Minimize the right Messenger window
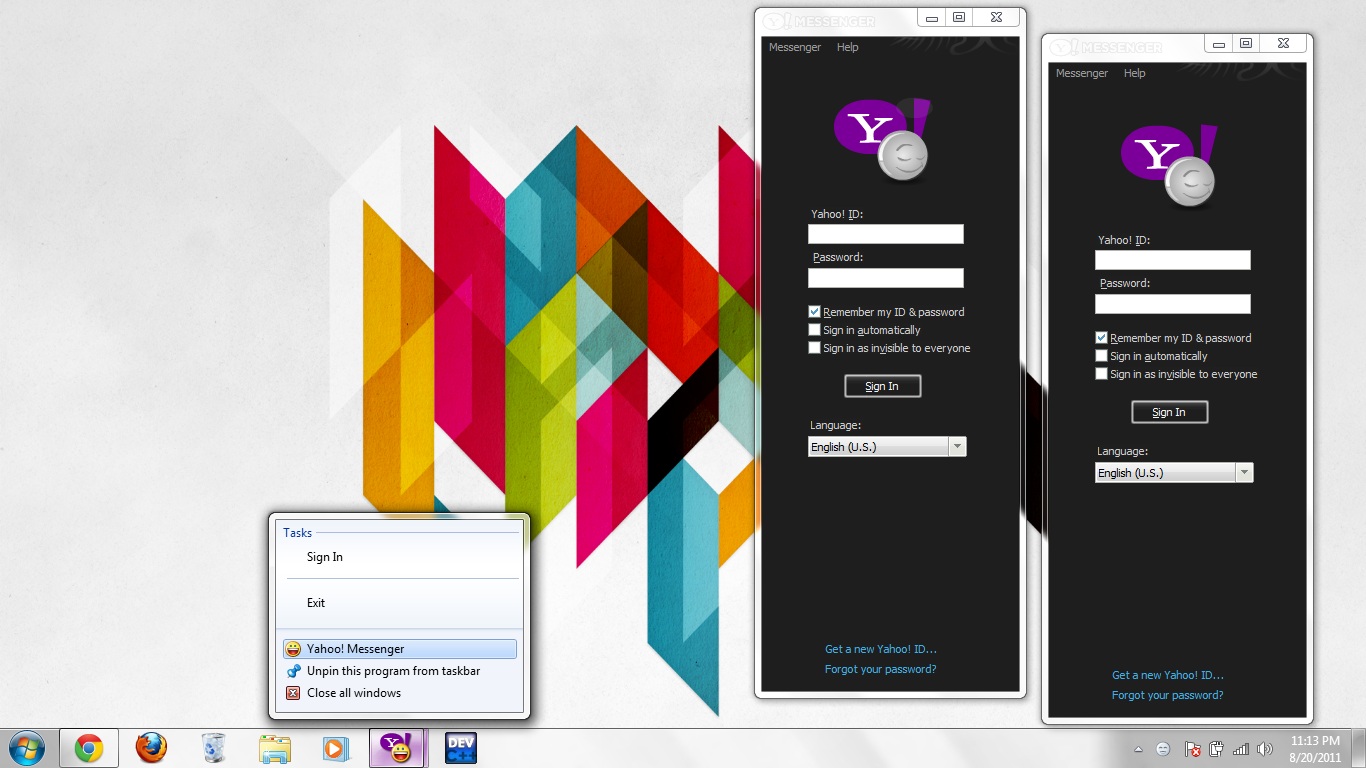Screen dimensions: 1366x768 coord(1218,43)
